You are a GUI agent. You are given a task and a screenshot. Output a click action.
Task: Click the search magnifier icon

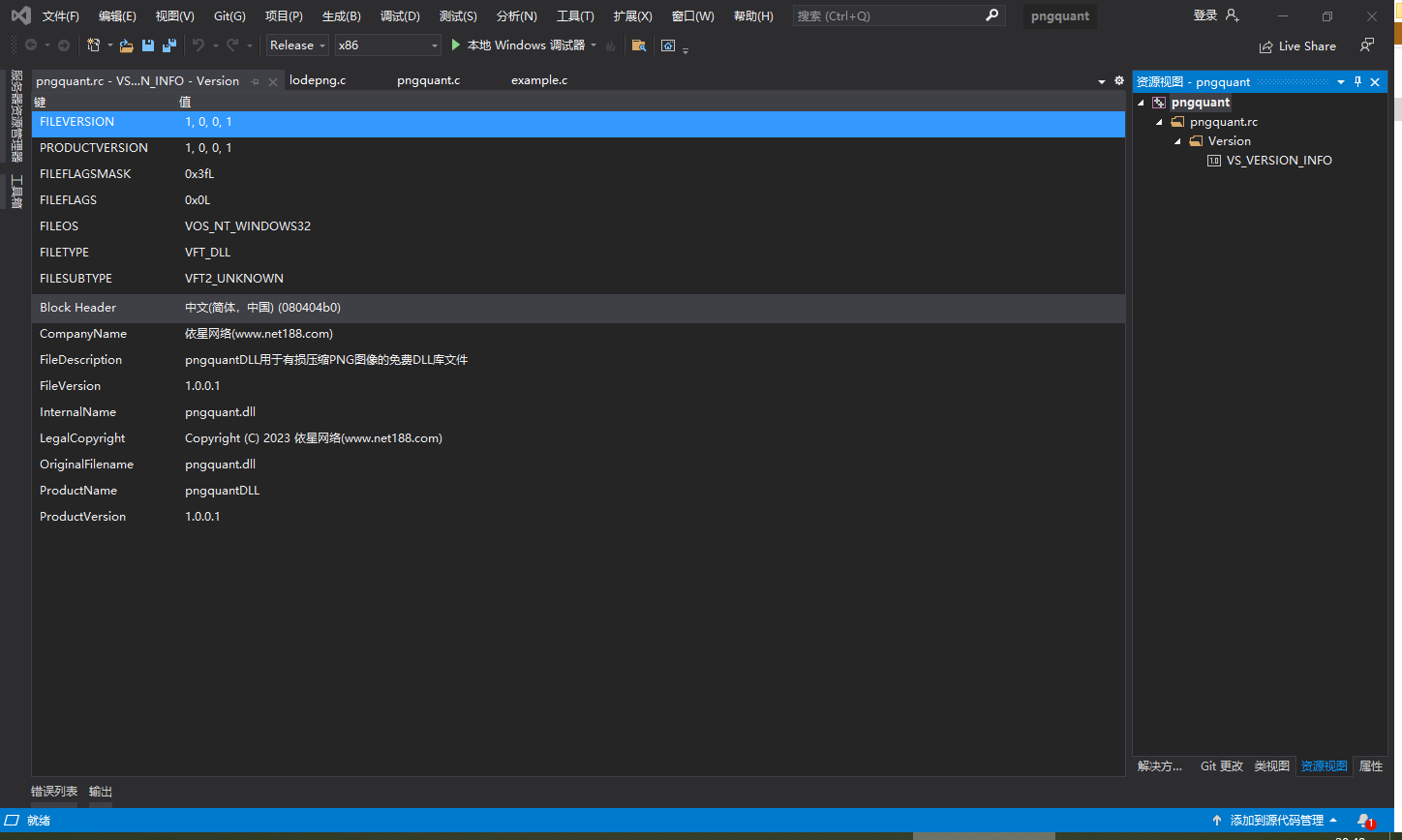point(991,15)
